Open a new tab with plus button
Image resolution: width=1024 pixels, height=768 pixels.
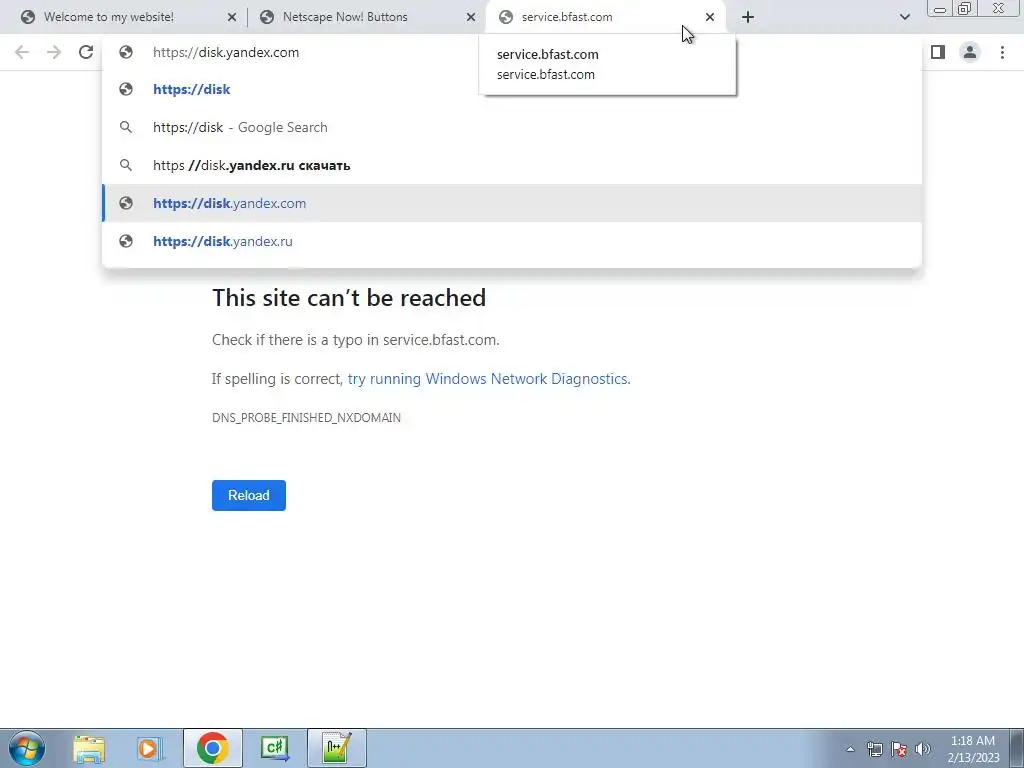click(748, 17)
